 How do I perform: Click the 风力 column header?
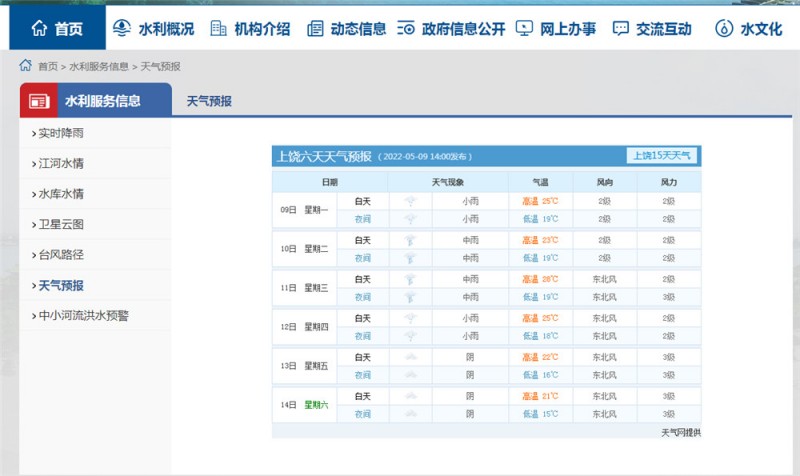tap(669, 182)
